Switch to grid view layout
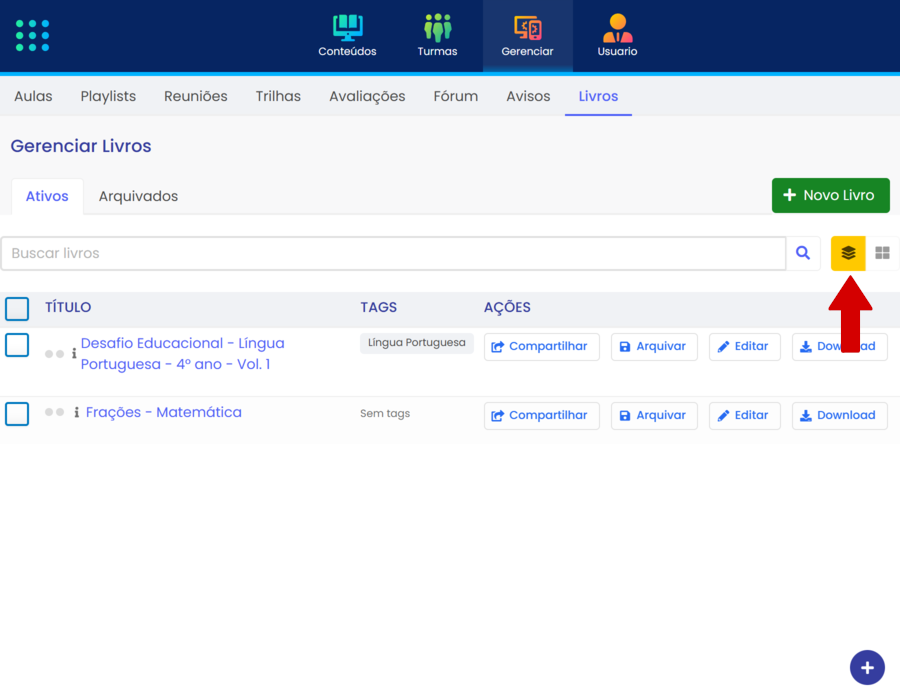This screenshot has width=900, height=700. click(x=882, y=254)
